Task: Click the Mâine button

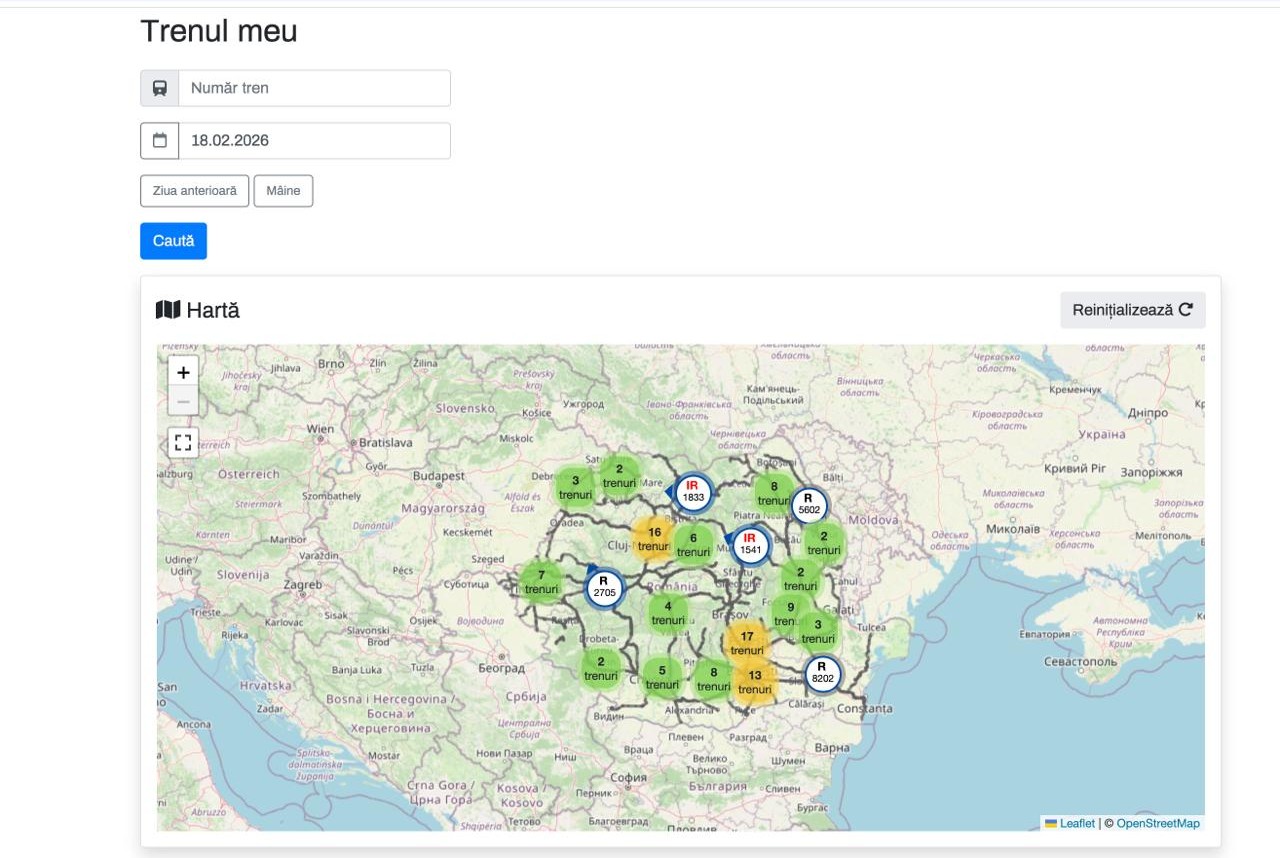Action: pos(283,191)
